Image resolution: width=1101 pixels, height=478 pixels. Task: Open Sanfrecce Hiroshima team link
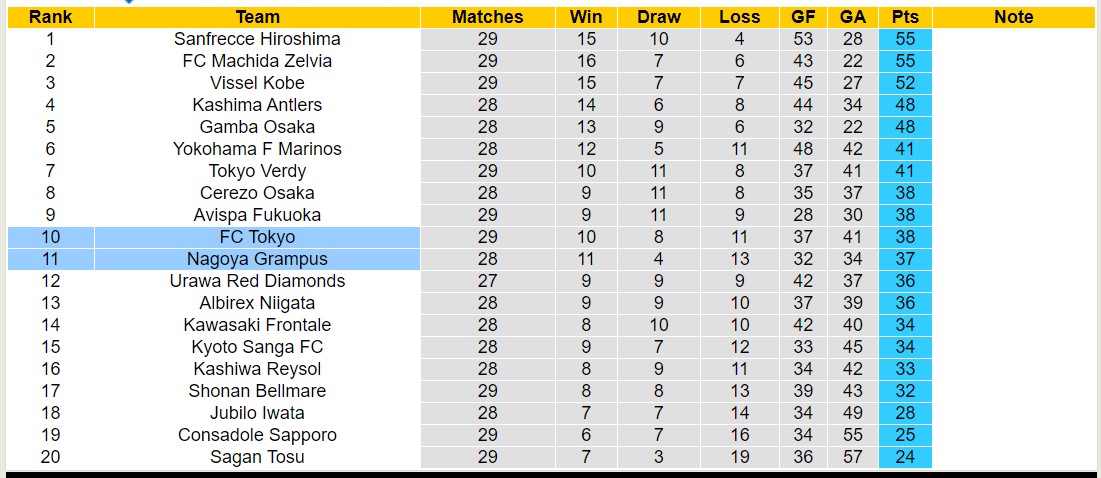pos(257,39)
